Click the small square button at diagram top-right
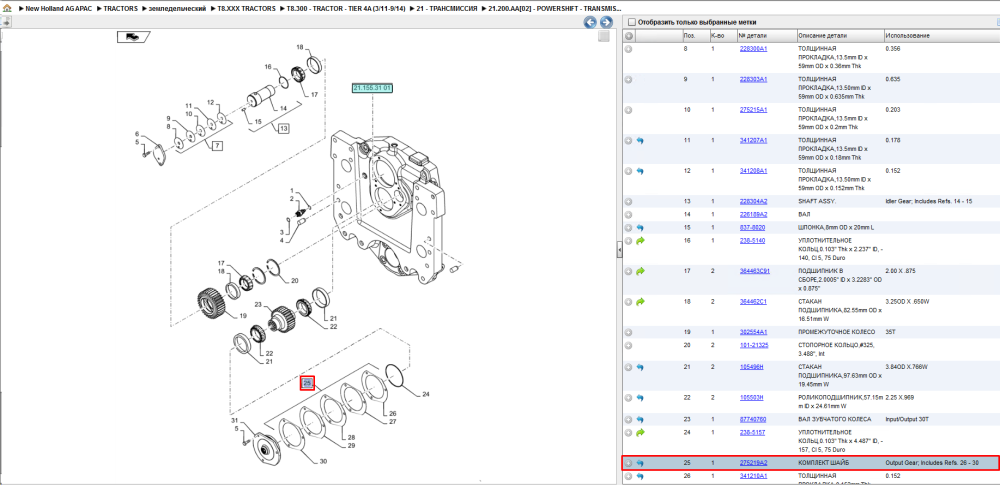 [x=603, y=37]
